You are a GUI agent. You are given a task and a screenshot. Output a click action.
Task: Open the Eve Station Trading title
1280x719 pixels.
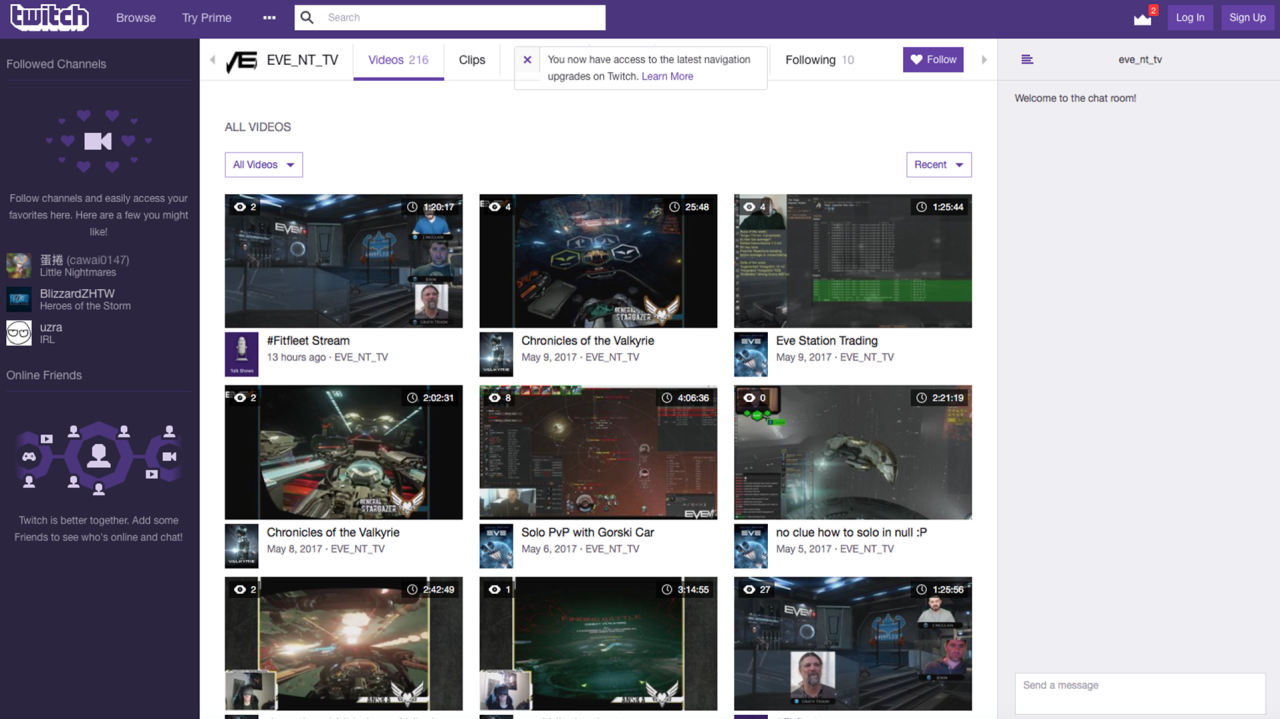click(x=827, y=341)
